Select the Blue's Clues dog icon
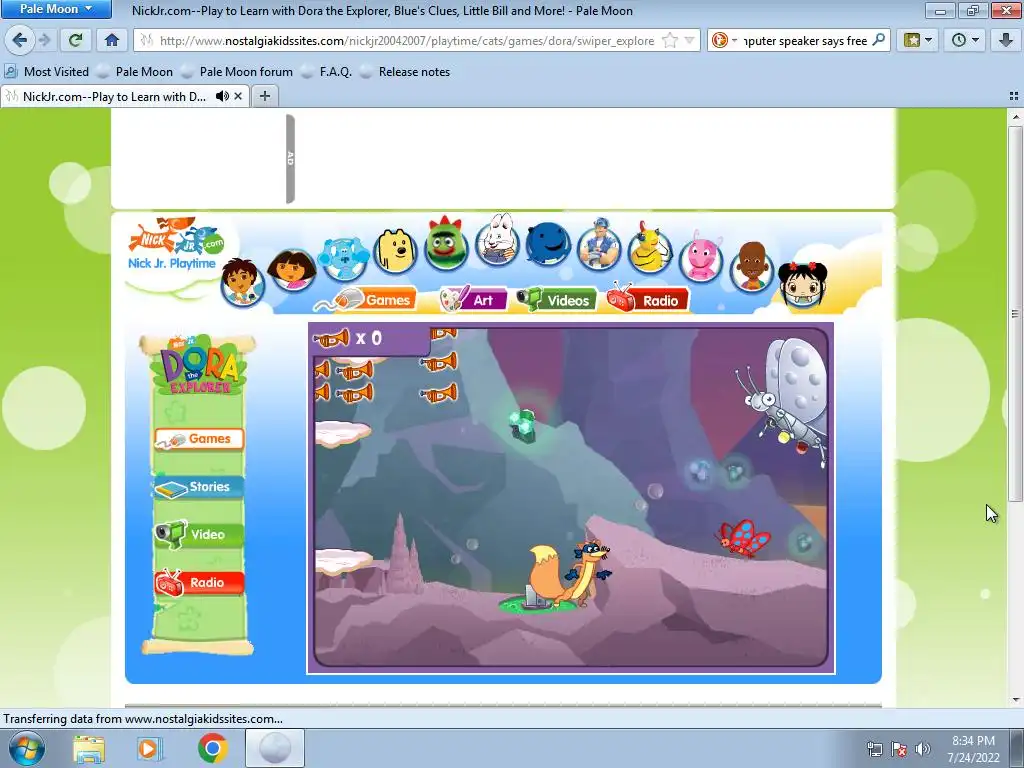Image resolution: width=1024 pixels, height=768 pixels. [x=344, y=258]
